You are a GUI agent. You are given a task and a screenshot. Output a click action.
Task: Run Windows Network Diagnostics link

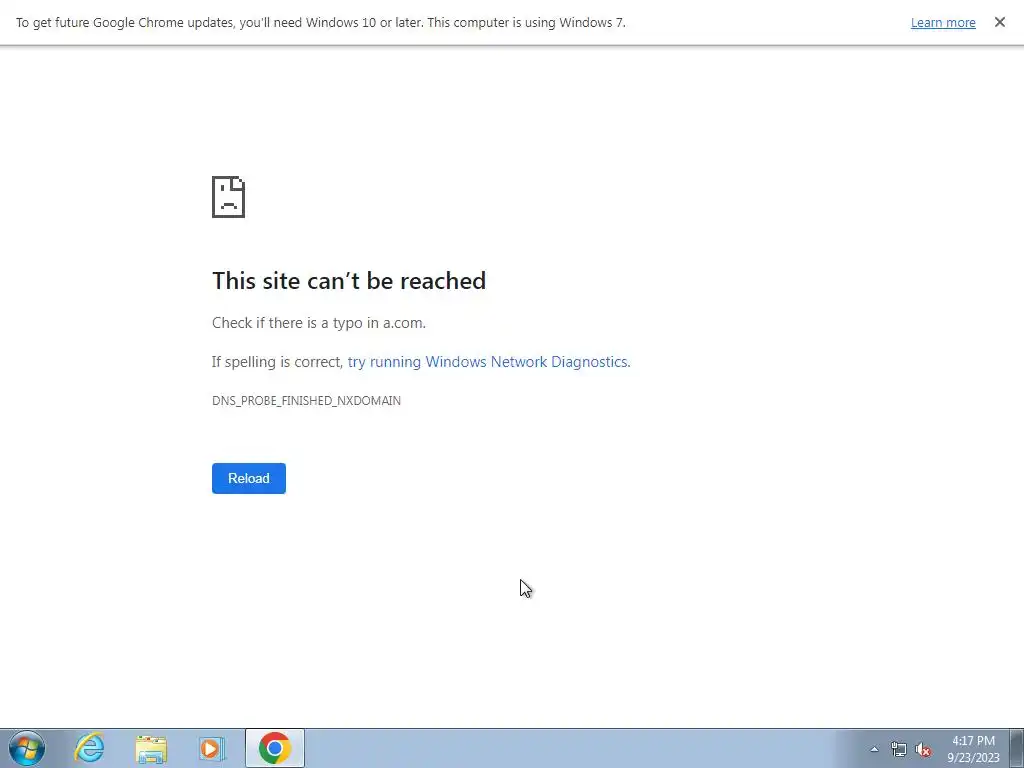tap(488, 362)
